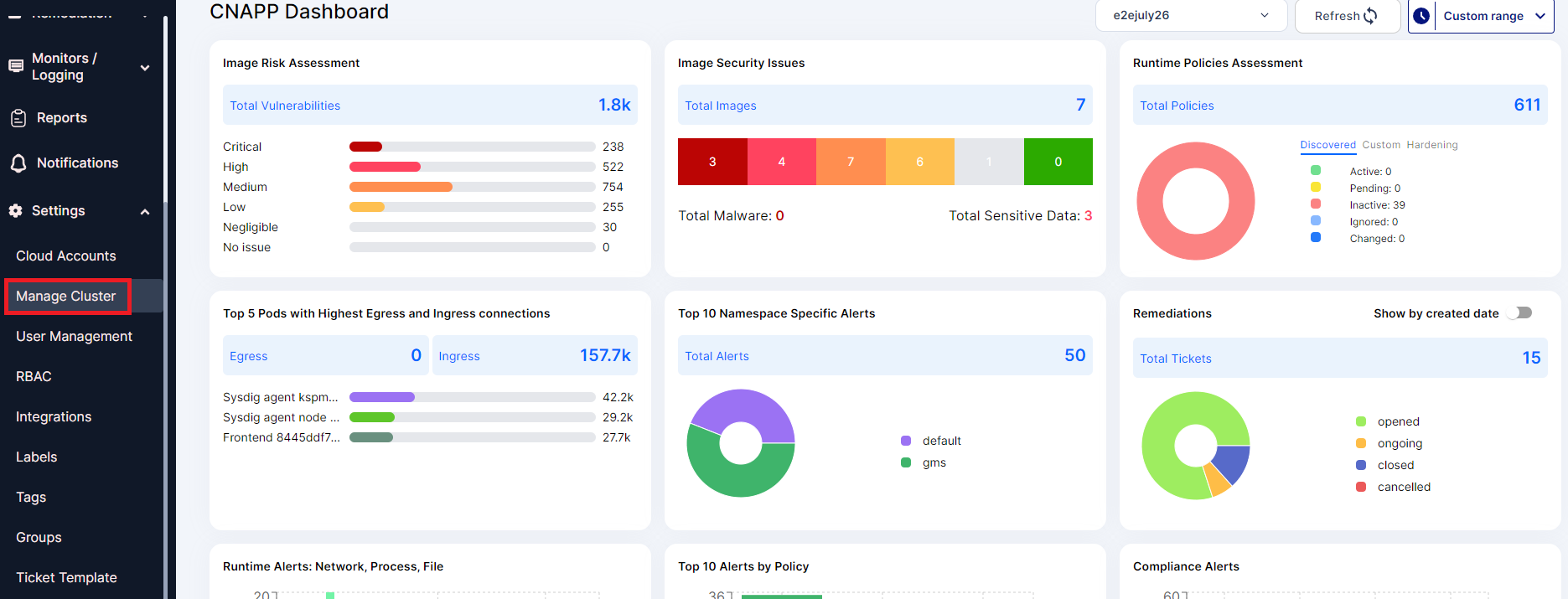This screenshot has height=599, width=1568.
Task: Click the dark red critical images block
Action: coord(712,162)
